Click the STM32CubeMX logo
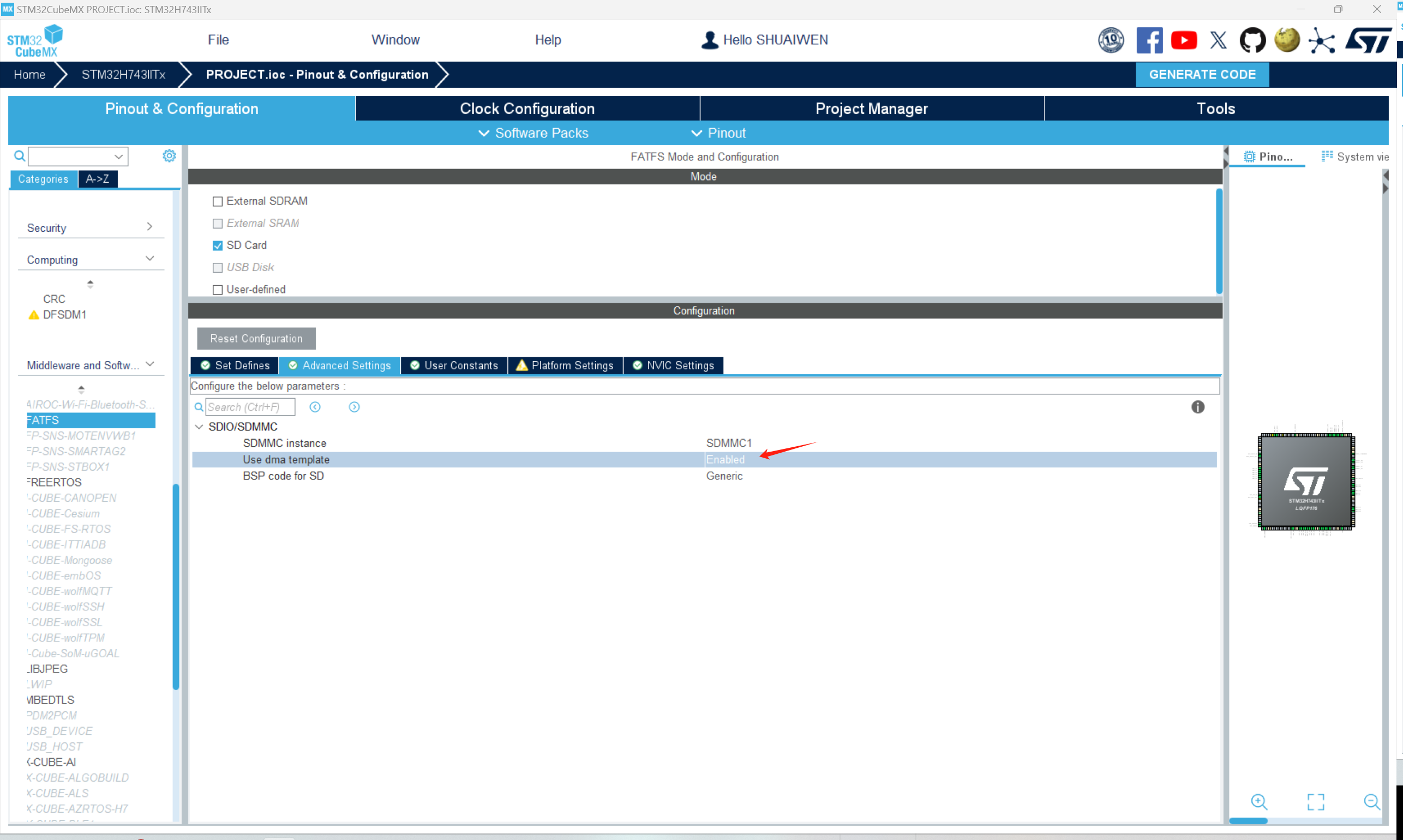This screenshot has width=1403, height=840. (x=34, y=40)
